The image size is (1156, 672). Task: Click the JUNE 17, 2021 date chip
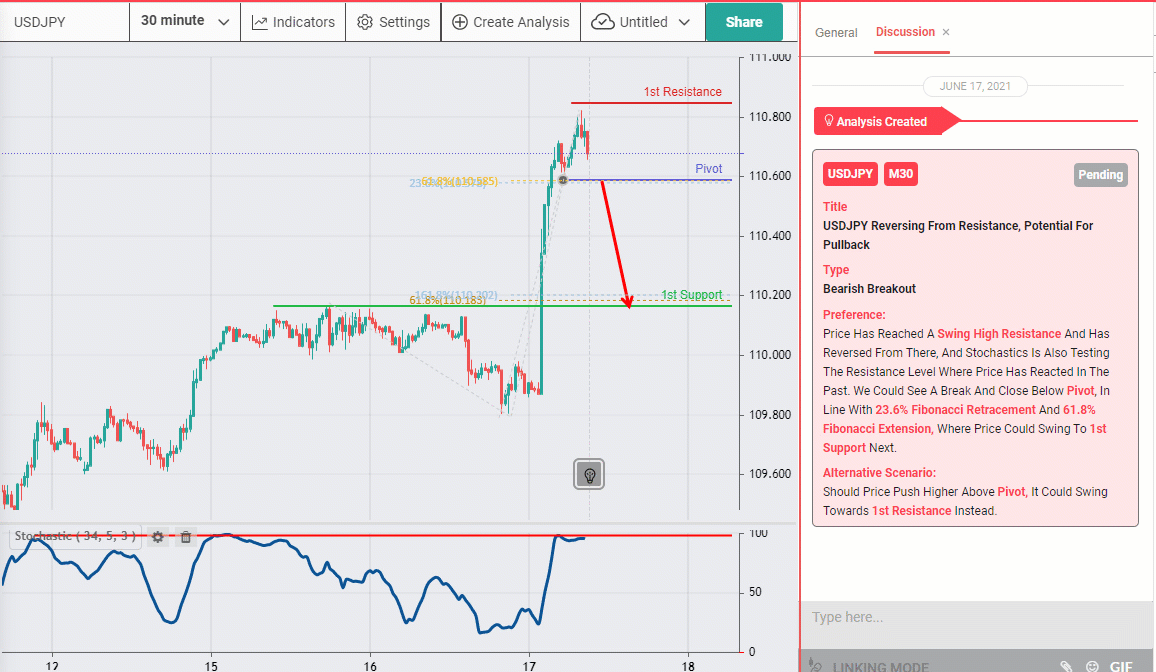(x=975, y=86)
